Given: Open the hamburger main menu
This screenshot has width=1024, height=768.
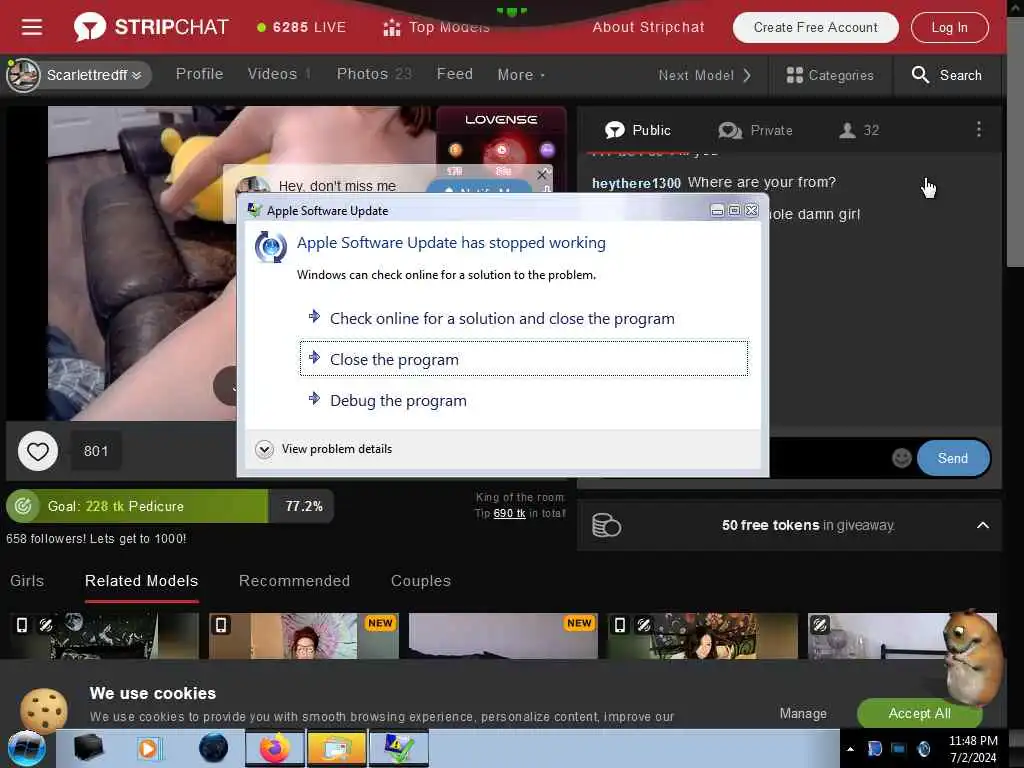Looking at the screenshot, I should (31, 27).
